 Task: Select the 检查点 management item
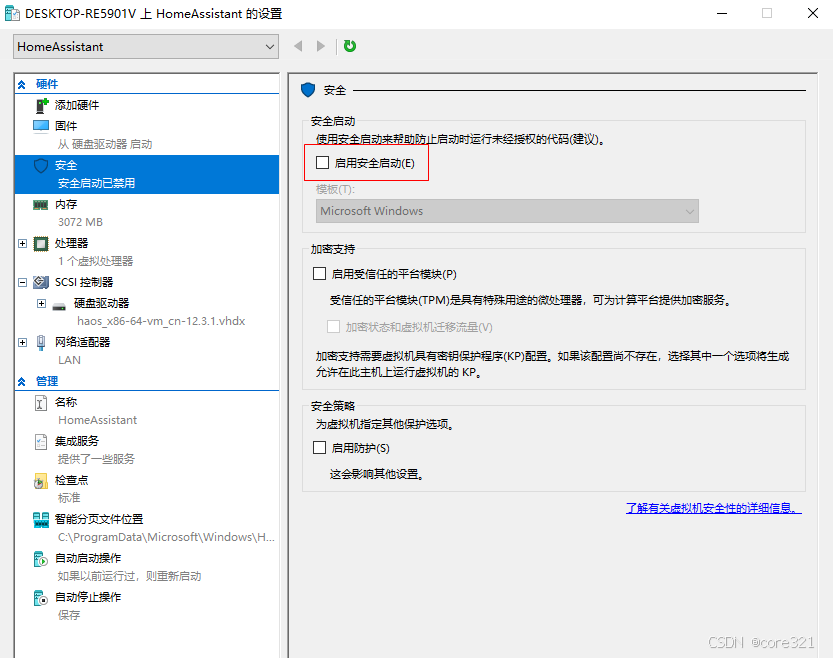[x=71, y=480]
